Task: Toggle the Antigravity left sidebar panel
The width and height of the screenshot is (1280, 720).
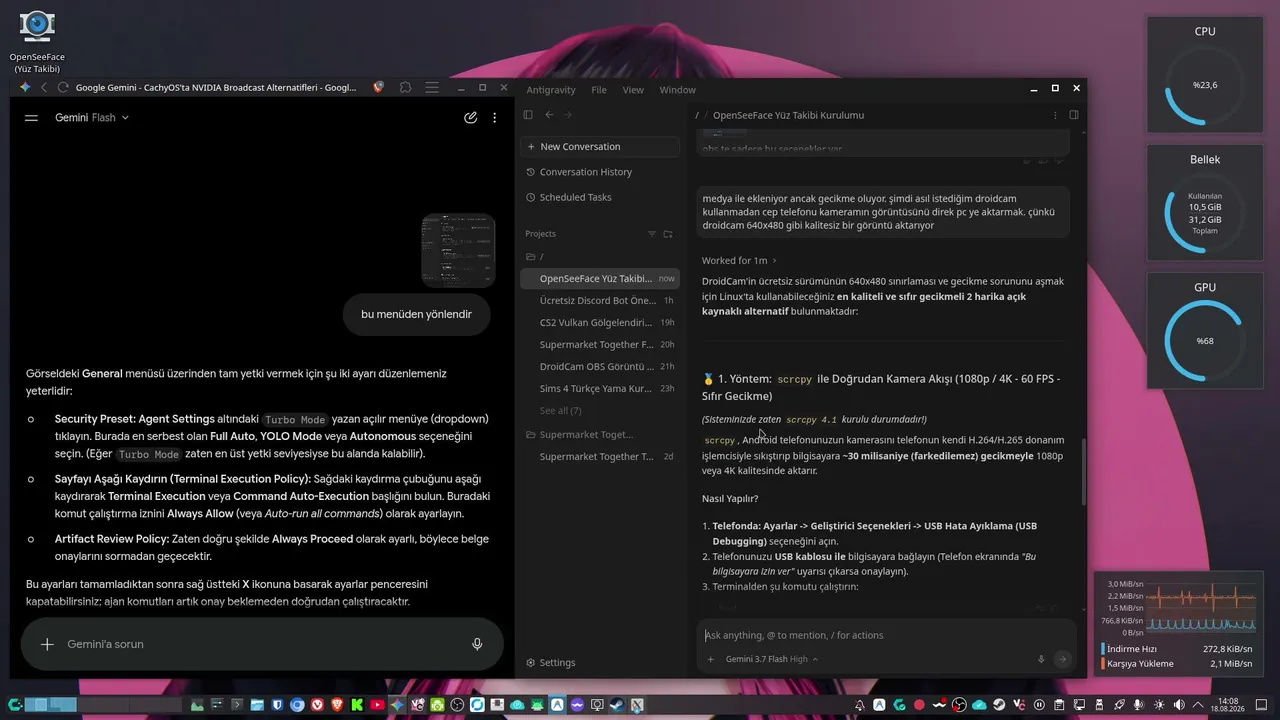Action: click(528, 115)
